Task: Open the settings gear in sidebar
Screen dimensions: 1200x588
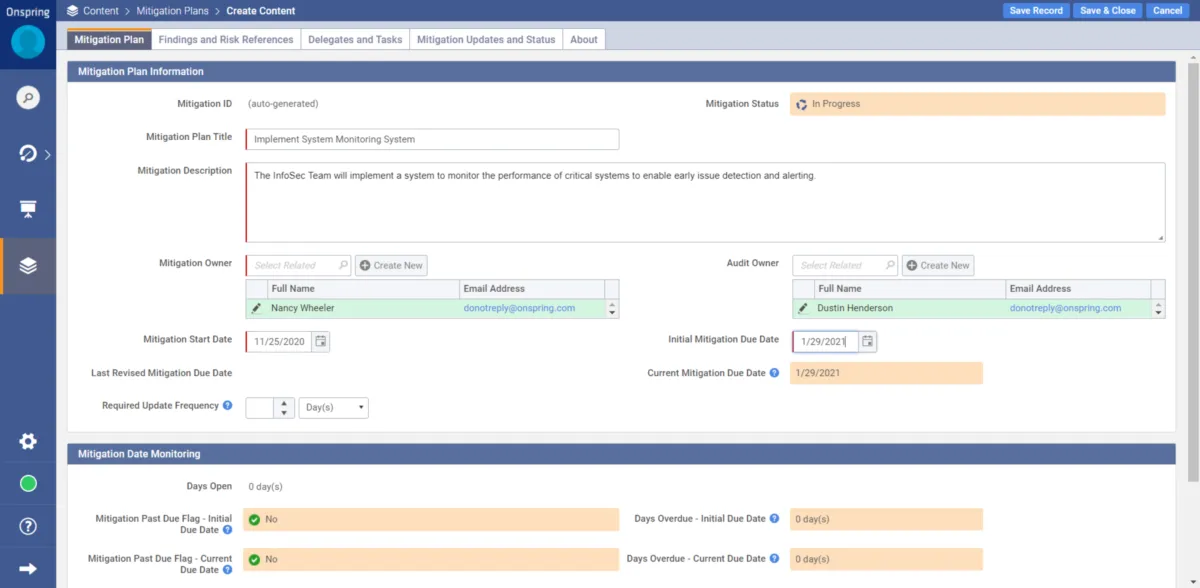Action: pos(28,442)
